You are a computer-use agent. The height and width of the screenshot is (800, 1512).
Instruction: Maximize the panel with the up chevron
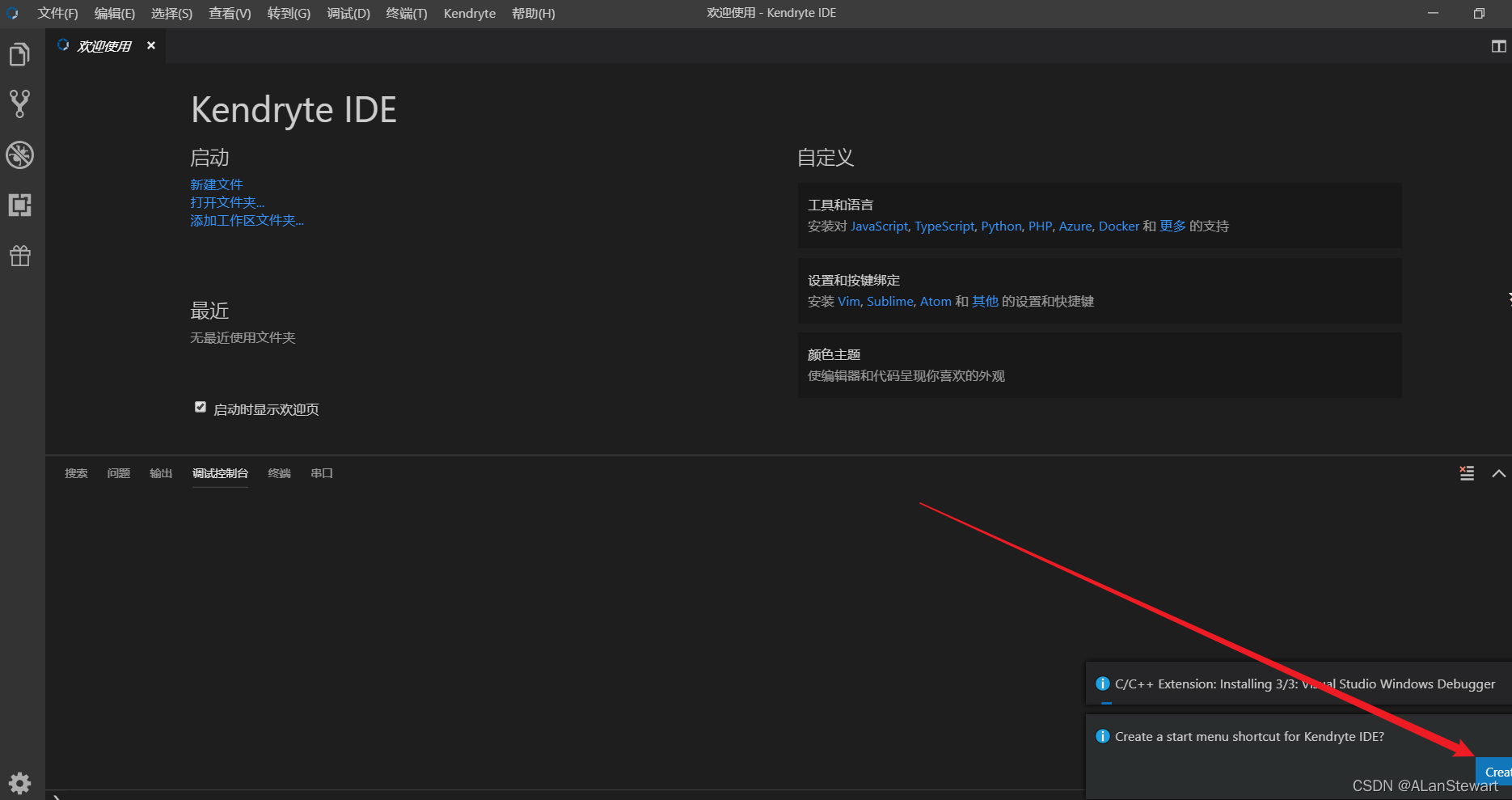coord(1498,473)
